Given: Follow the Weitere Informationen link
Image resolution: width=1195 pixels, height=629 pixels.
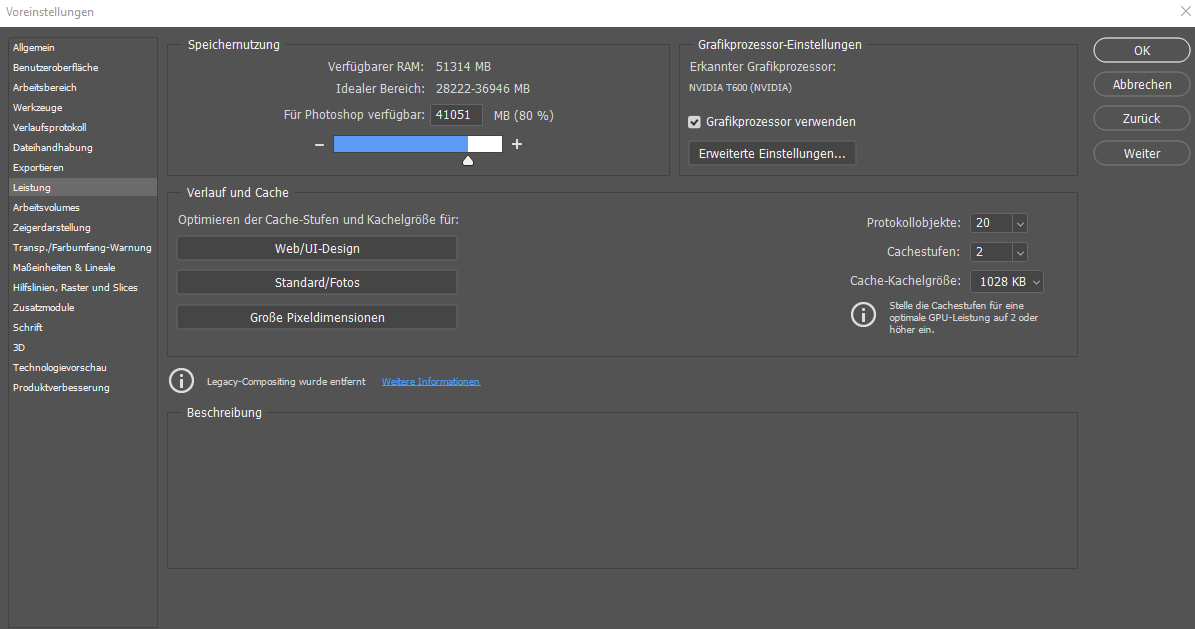Looking at the screenshot, I should pos(431,381).
